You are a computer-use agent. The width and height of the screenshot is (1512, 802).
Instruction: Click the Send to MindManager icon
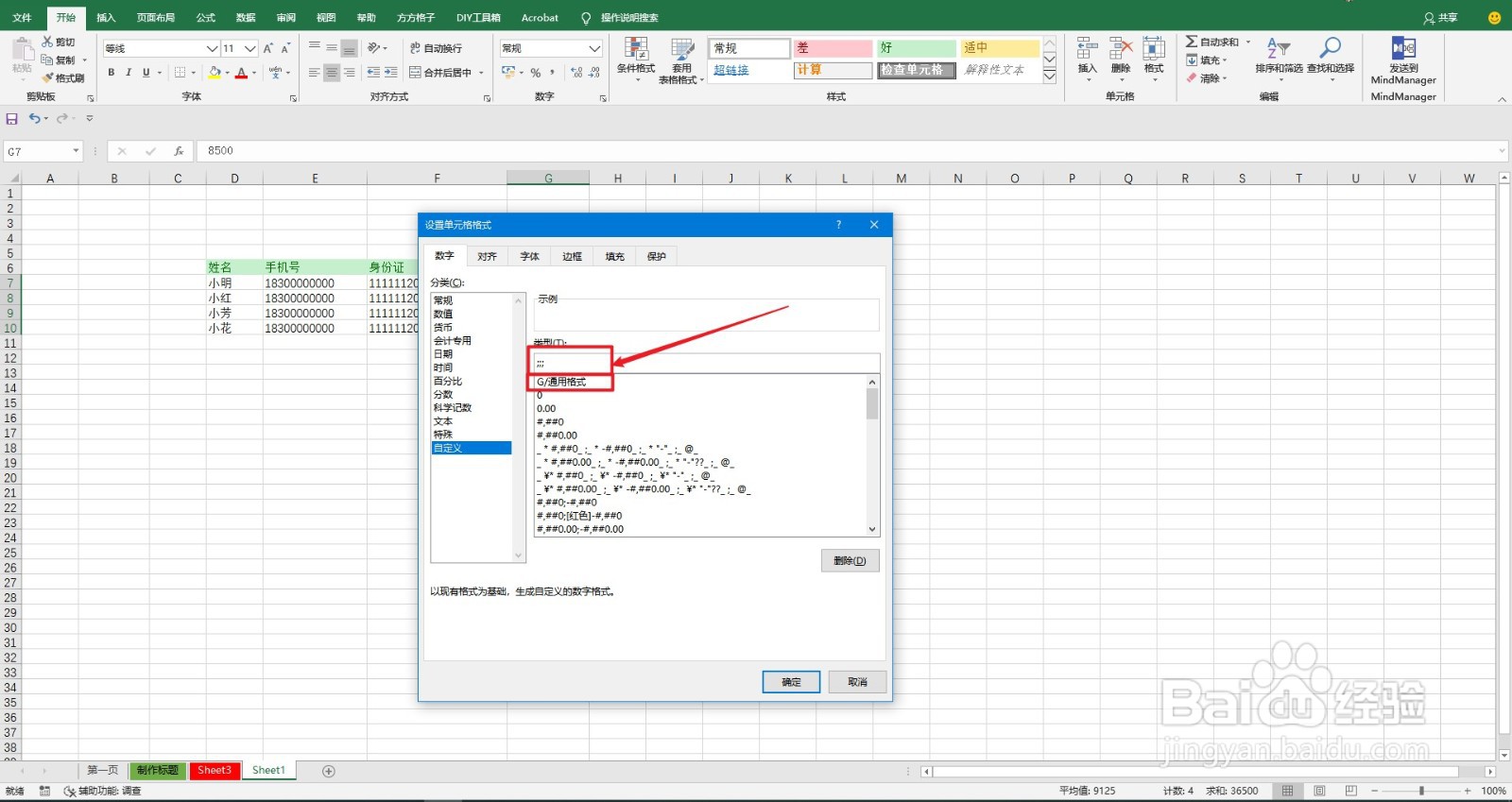(x=1403, y=48)
